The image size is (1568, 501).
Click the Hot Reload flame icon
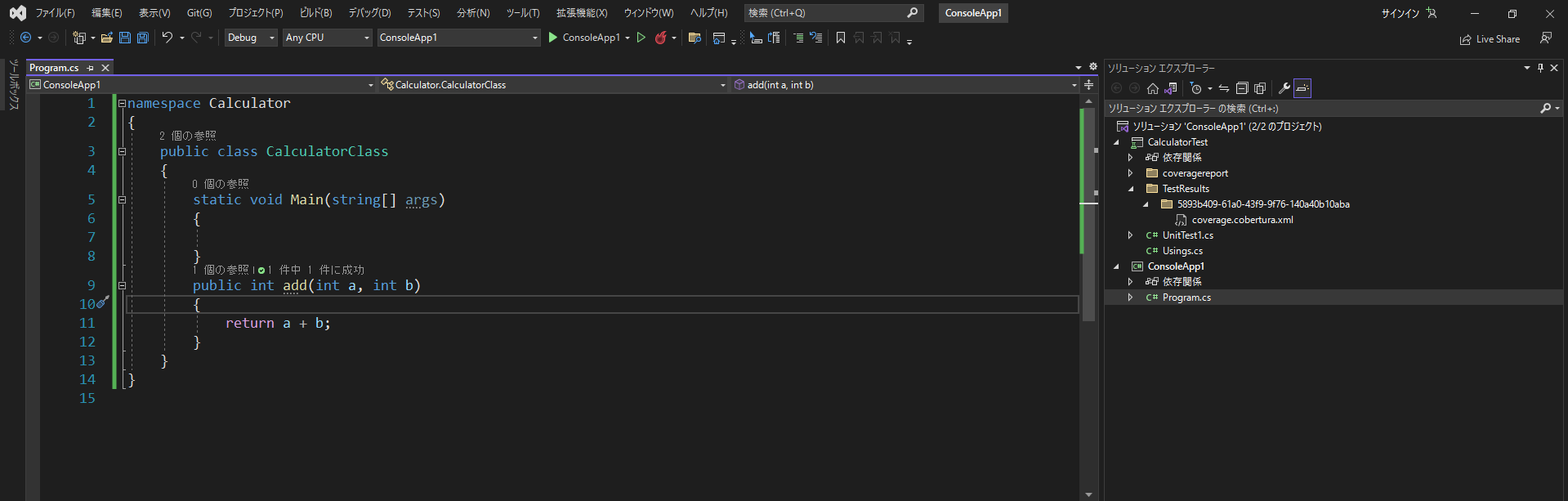661,38
